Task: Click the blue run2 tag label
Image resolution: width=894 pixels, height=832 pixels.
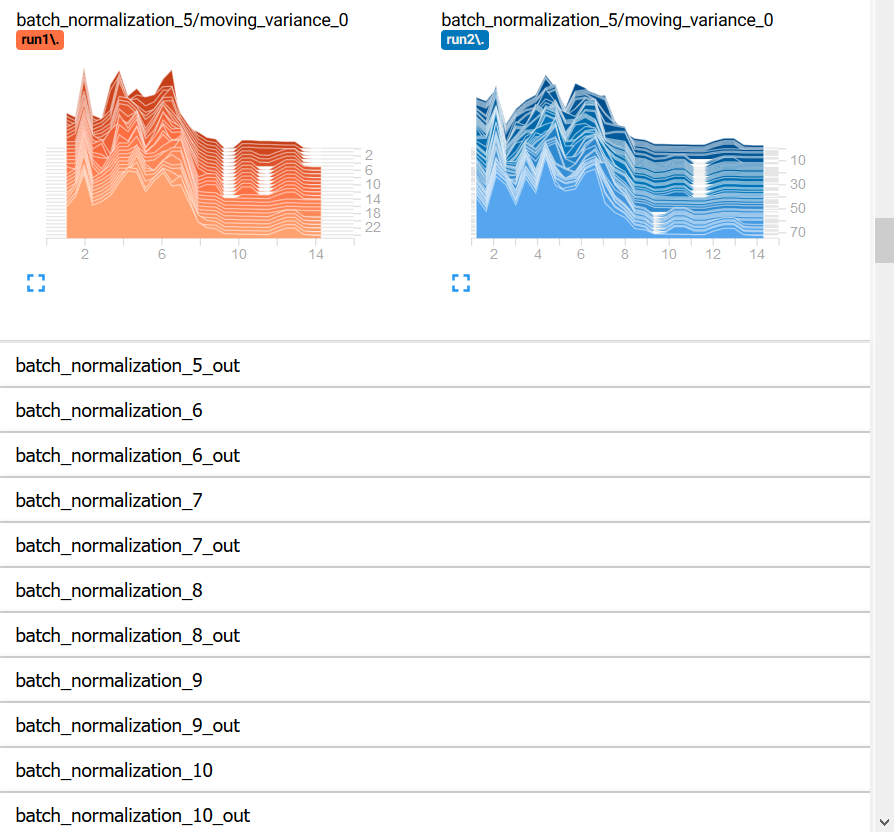Action: (x=465, y=40)
